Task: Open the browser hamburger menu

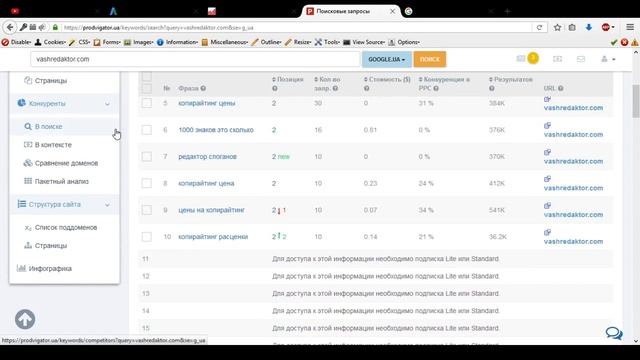Action: 630,27
